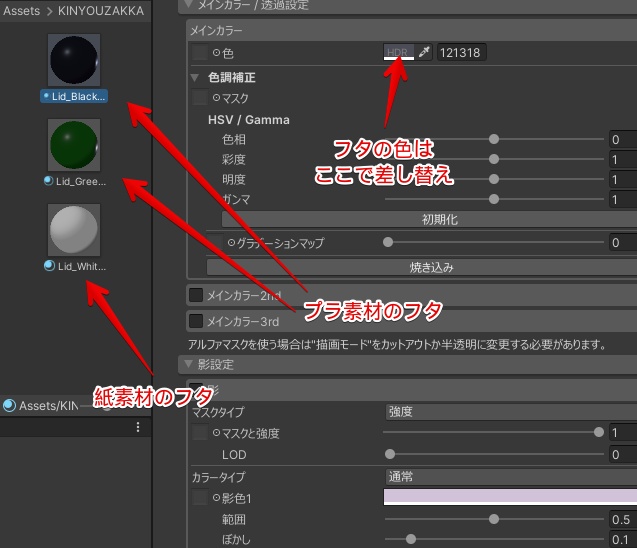
Task: Enable the メインカラー3rd checkbox
Action: [x=196, y=321]
